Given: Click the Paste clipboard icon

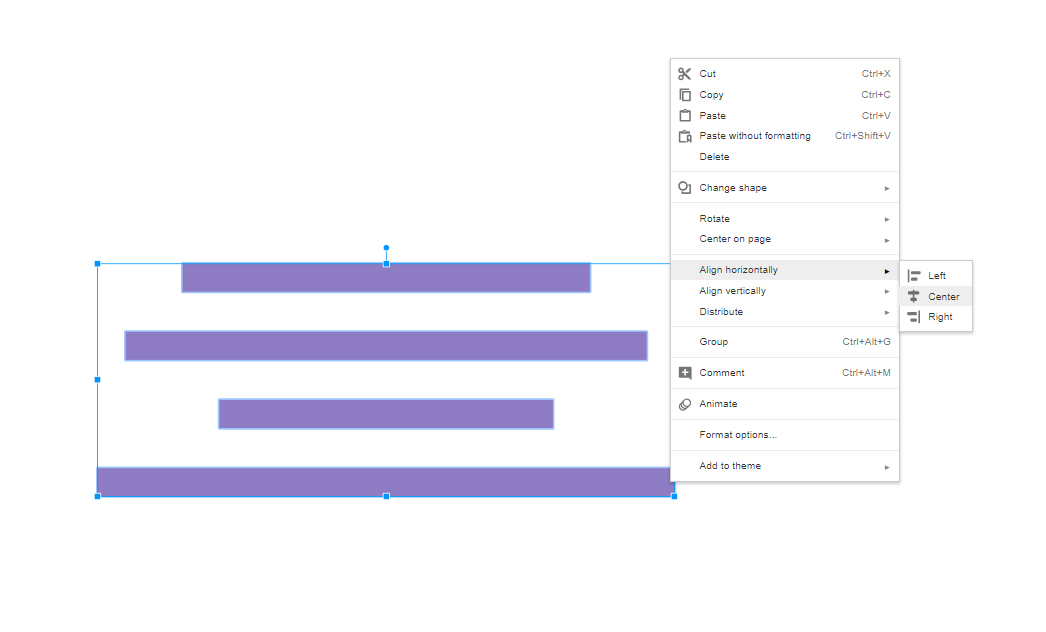Looking at the screenshot, I should pyautogui.click(x=685, y=116).
